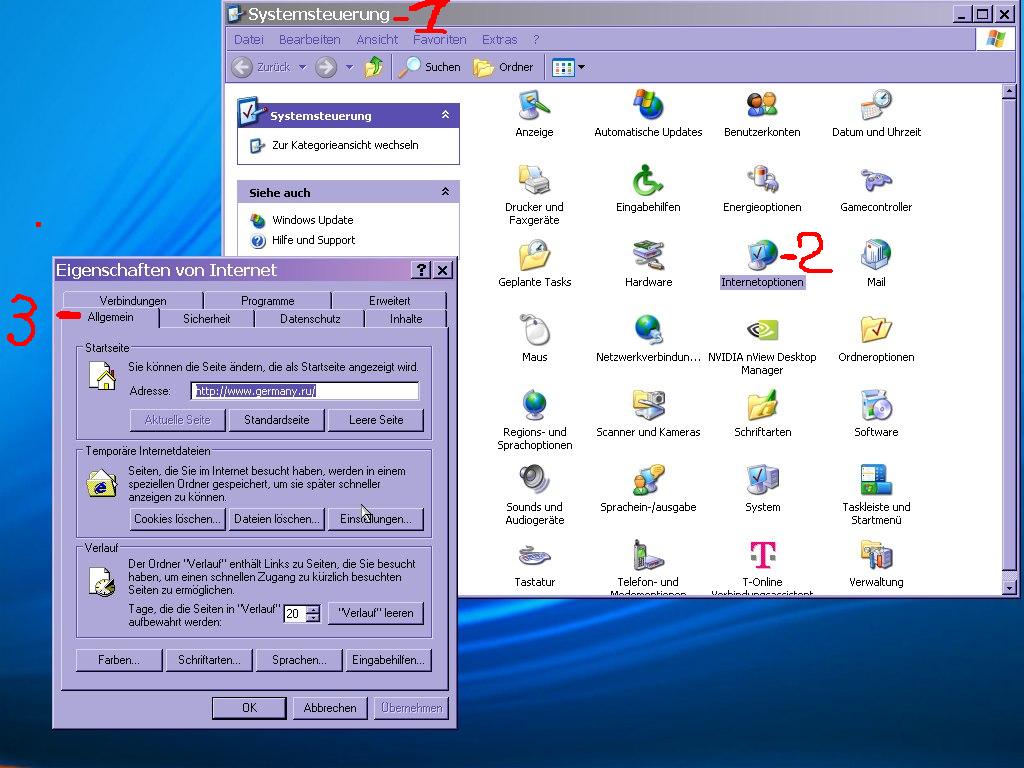Viewport: 1024px width, 768px height.
Task: Switch to the Verbindungen tab
Action: coord(133,300)
